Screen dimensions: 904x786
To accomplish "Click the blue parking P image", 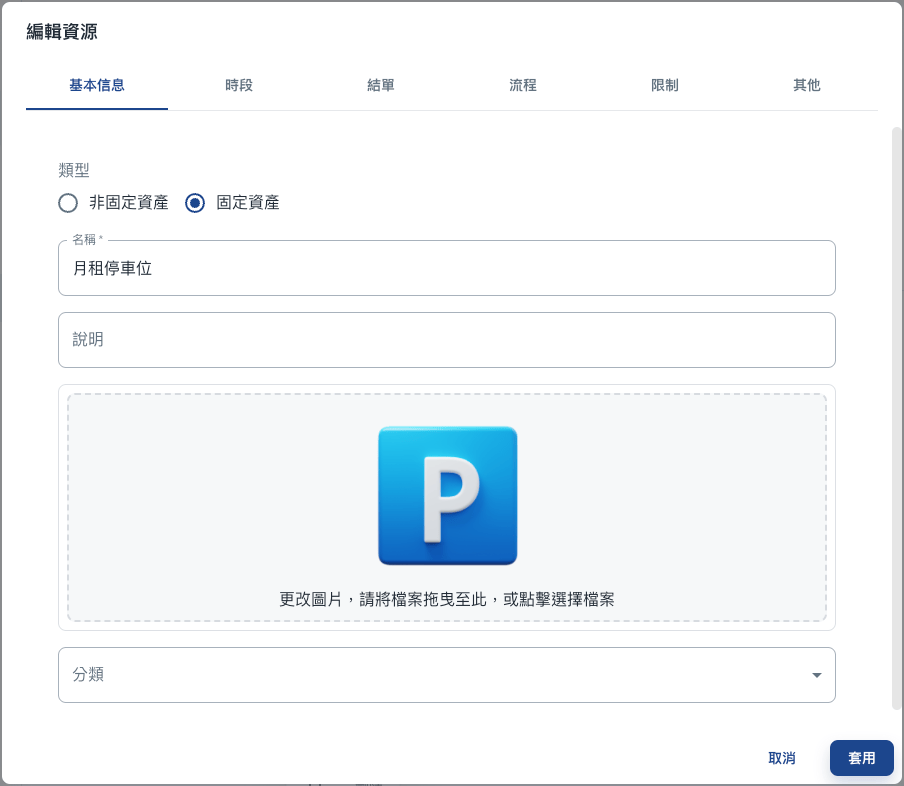I will pos(447,496).
